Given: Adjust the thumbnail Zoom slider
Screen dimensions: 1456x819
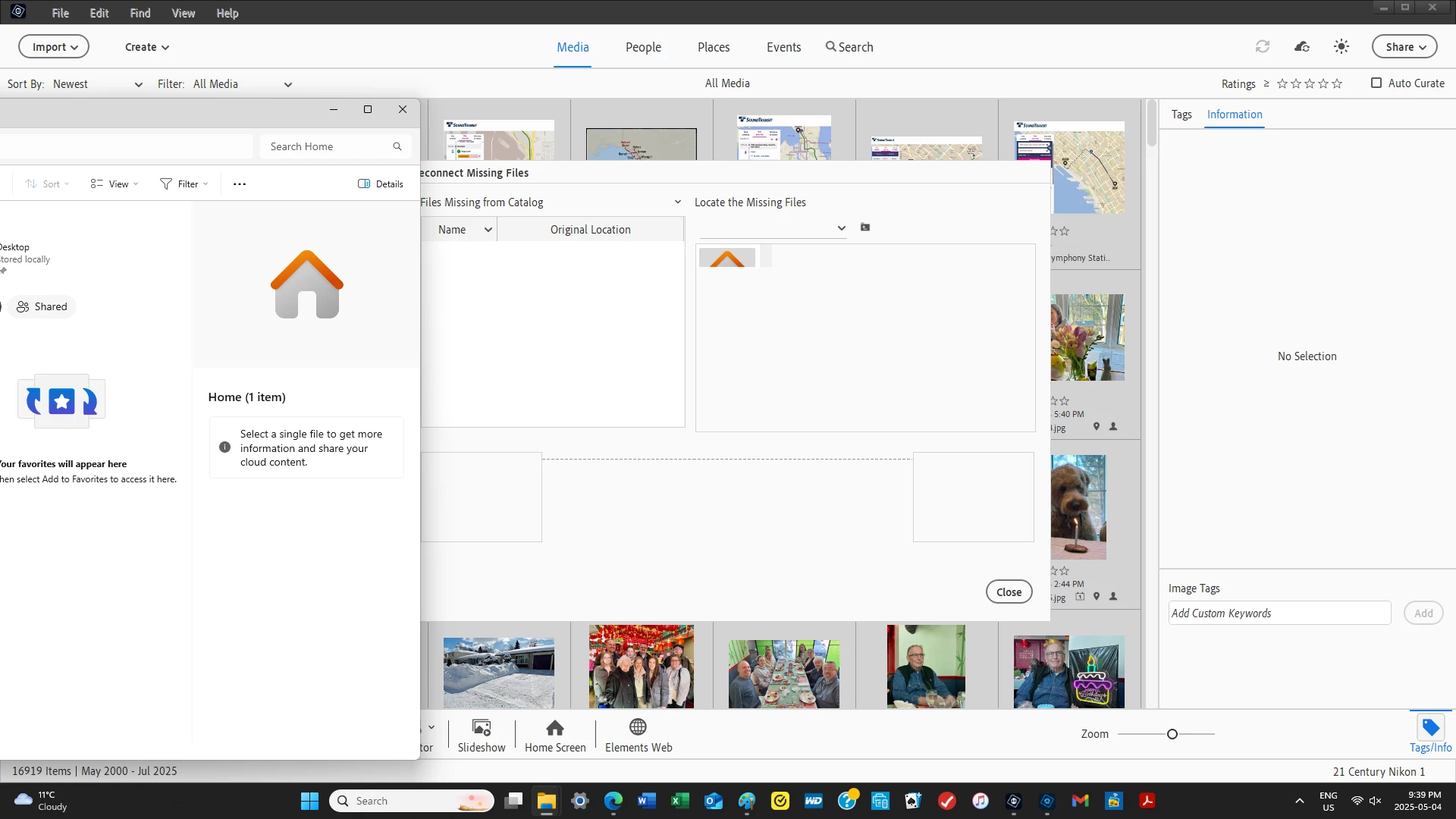Looking at the screenshot, I should click(x=1172, y=734).
